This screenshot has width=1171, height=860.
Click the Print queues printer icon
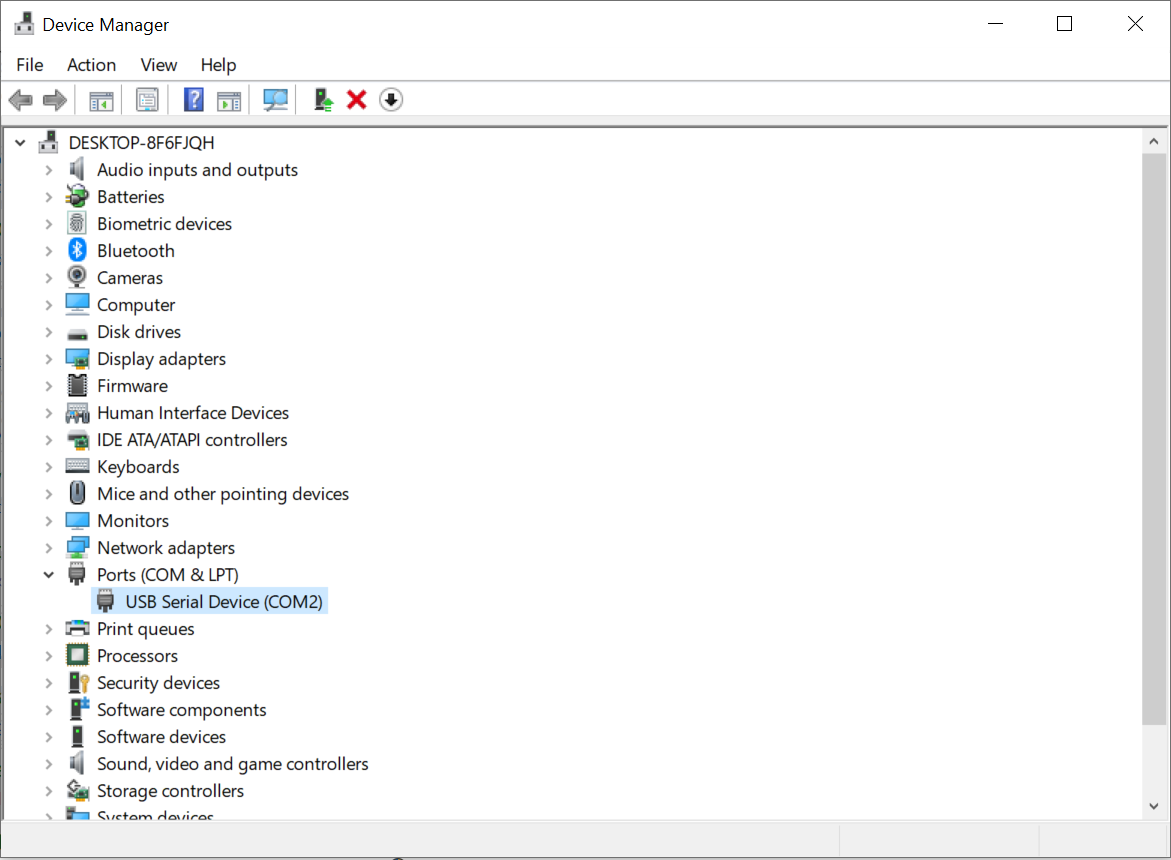[x=77, y=629]
